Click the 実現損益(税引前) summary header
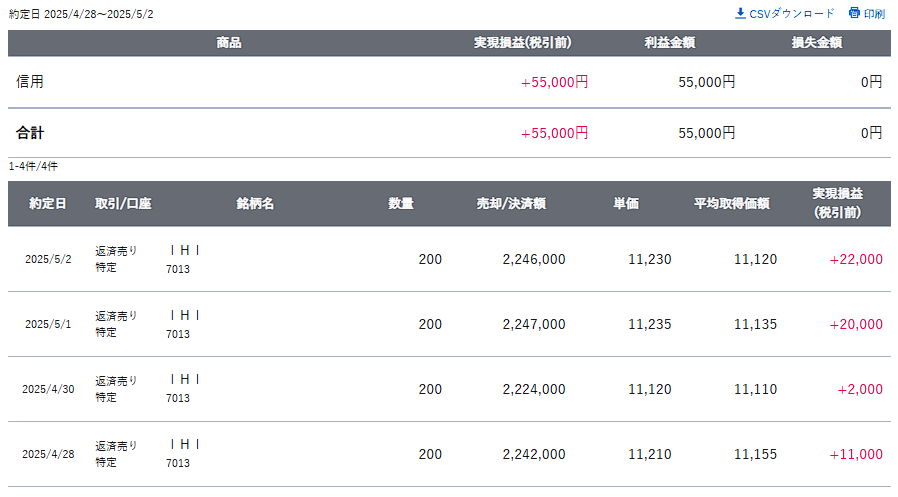Image resolution: width=898 pixels, height=497 pixels. click(x=522, y=43)
